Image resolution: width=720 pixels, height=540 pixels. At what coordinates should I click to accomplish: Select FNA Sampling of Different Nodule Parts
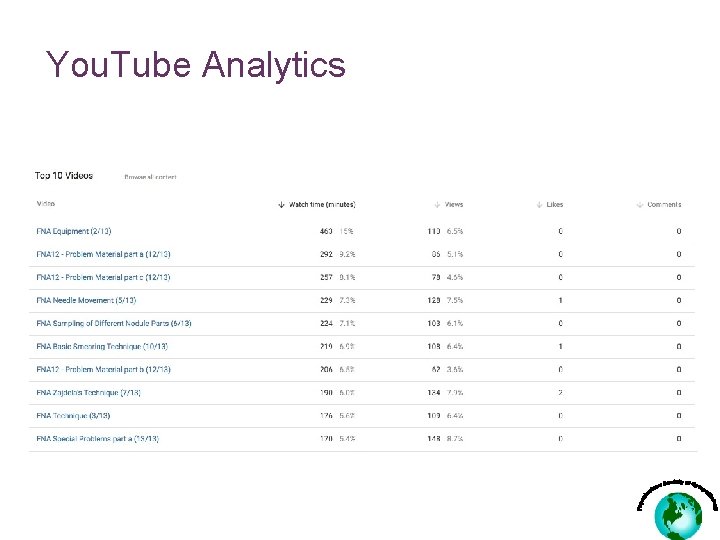pos(113,323)
